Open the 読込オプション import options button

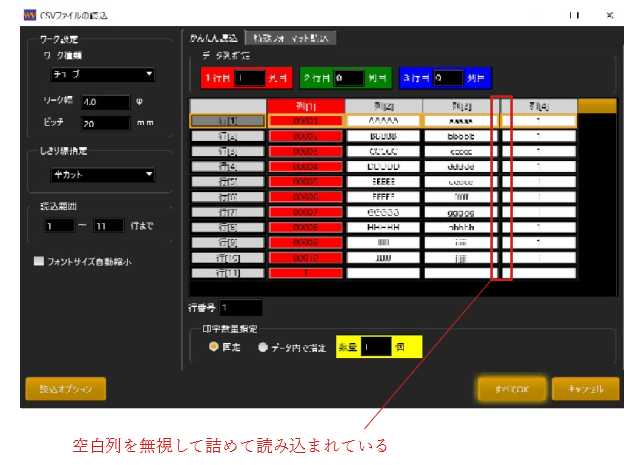coord(65,388)
